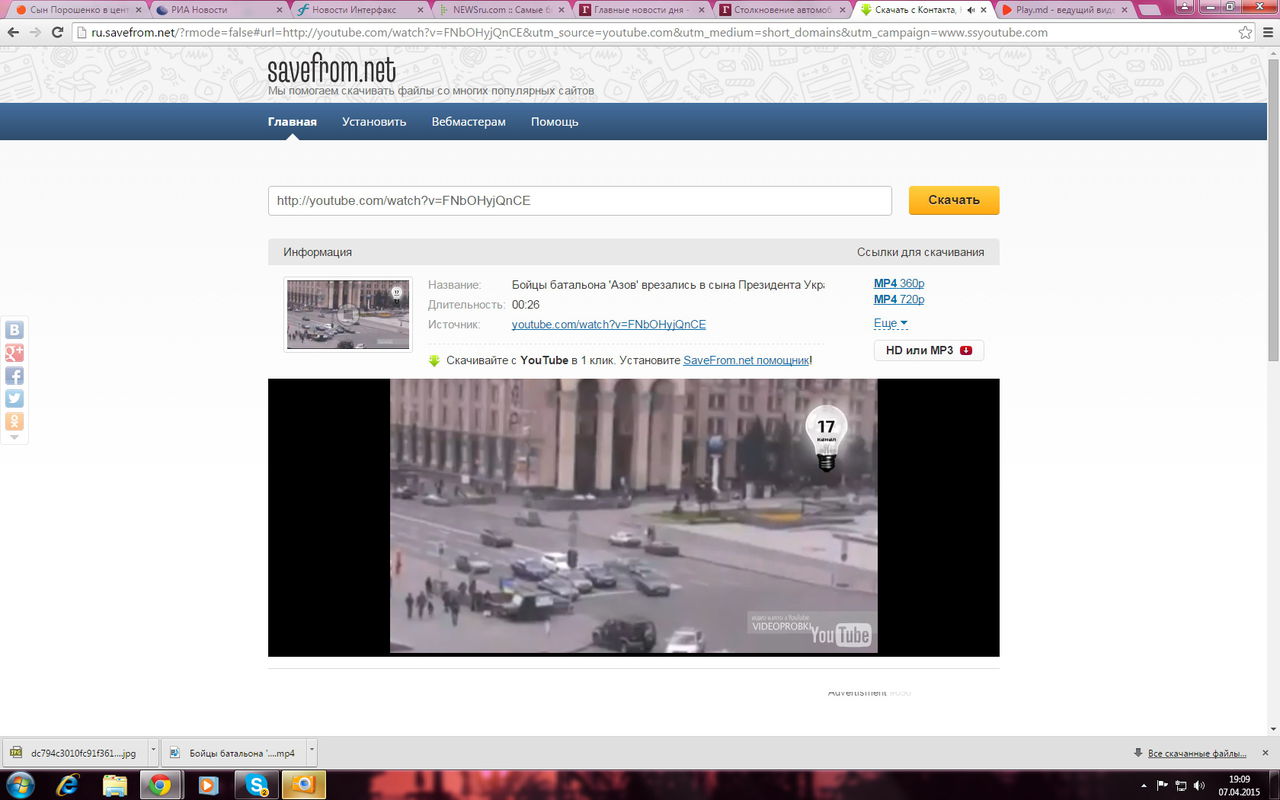Share the page on VKontakte
Screen dimensions: 1280x800
coord(14,330)
